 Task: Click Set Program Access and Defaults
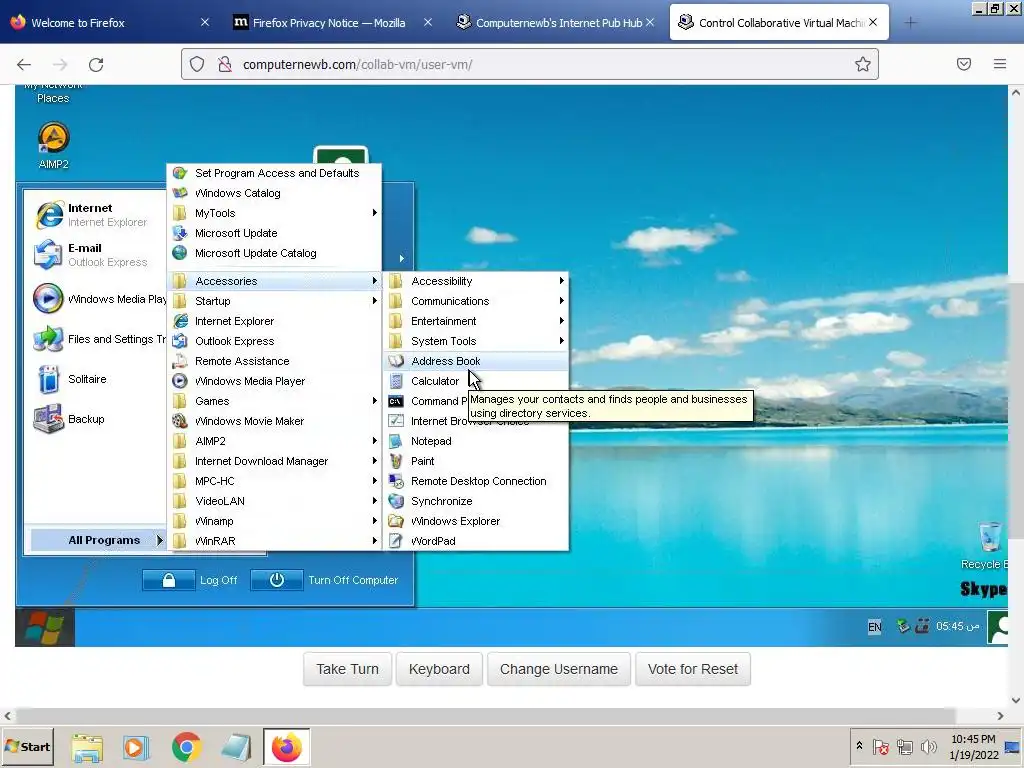pos(275,173)
